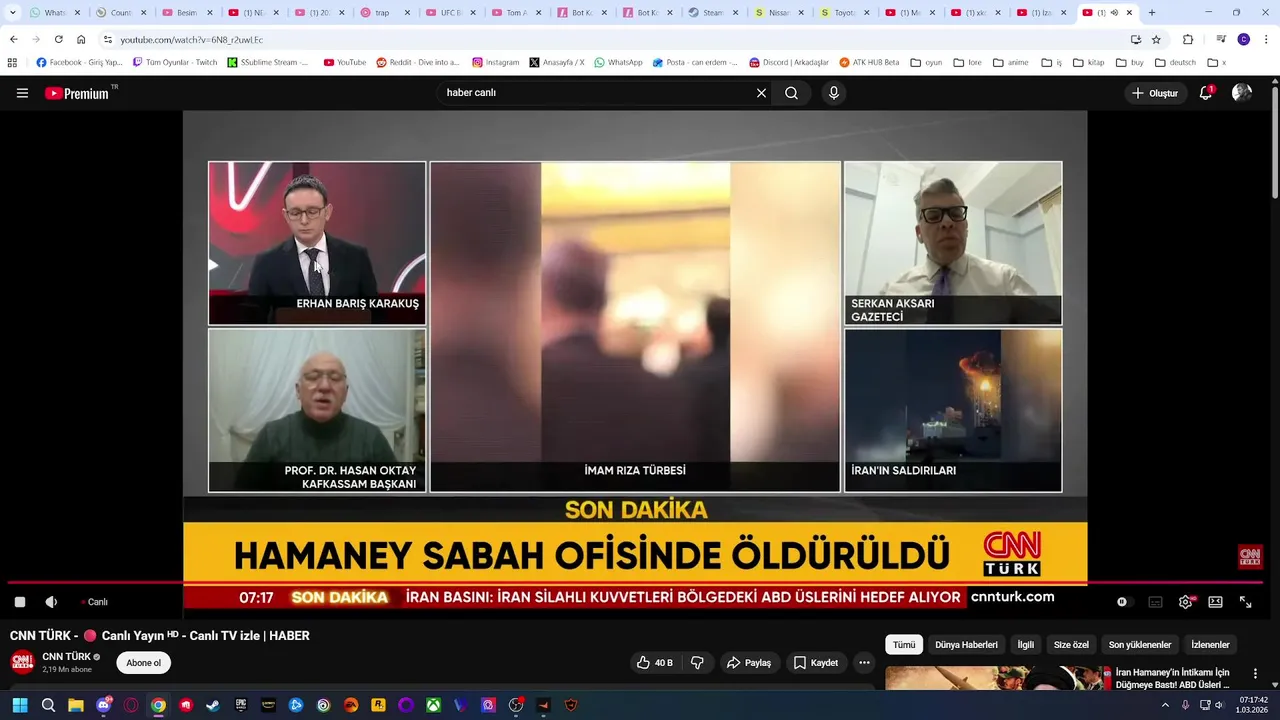Open the ATK HUB Beta bookmark
Viewport: 1280px width, 720px height.
click(x=869, y=62)
